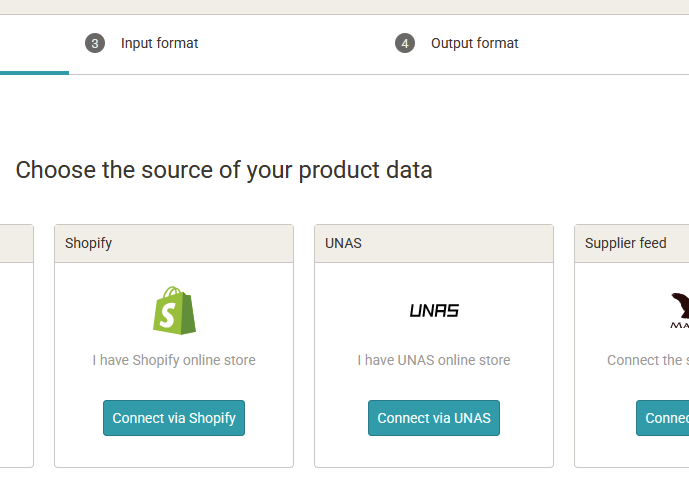Click the beige bar at top of page
The height and width of the screenshot is (482, 689).
pos(344,6)
